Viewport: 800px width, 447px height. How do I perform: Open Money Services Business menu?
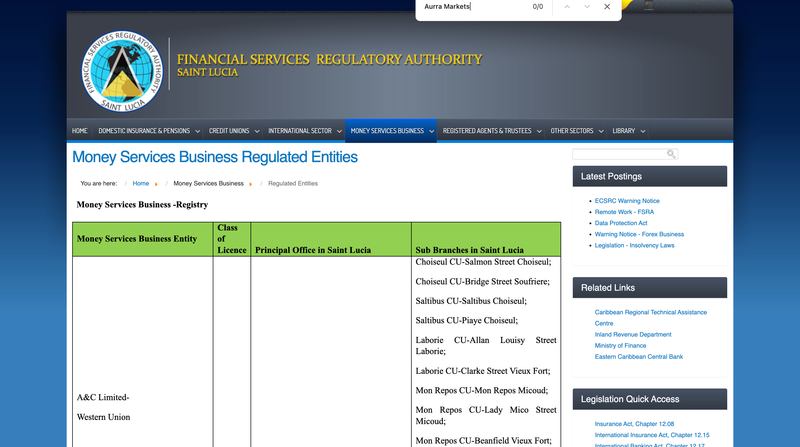click(x=387, y=131)
